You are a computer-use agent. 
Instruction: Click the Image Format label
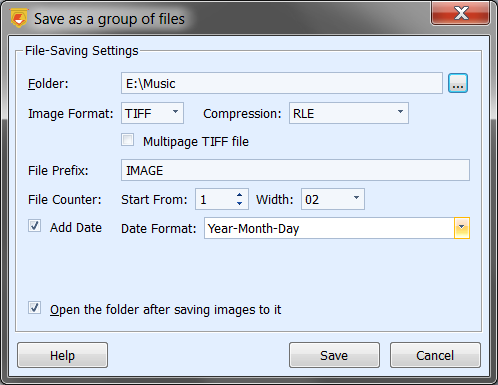pyautogui.click(x=71, y=114)
